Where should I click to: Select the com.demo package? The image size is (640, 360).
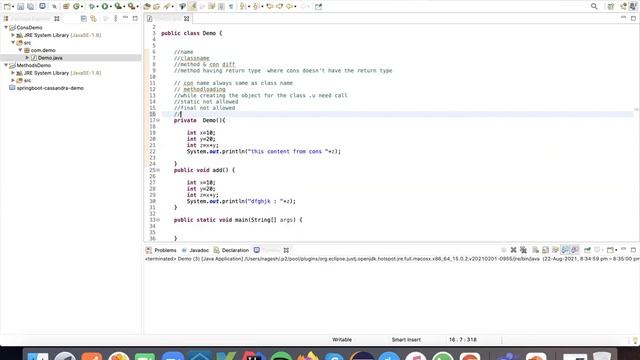point(43,50)
